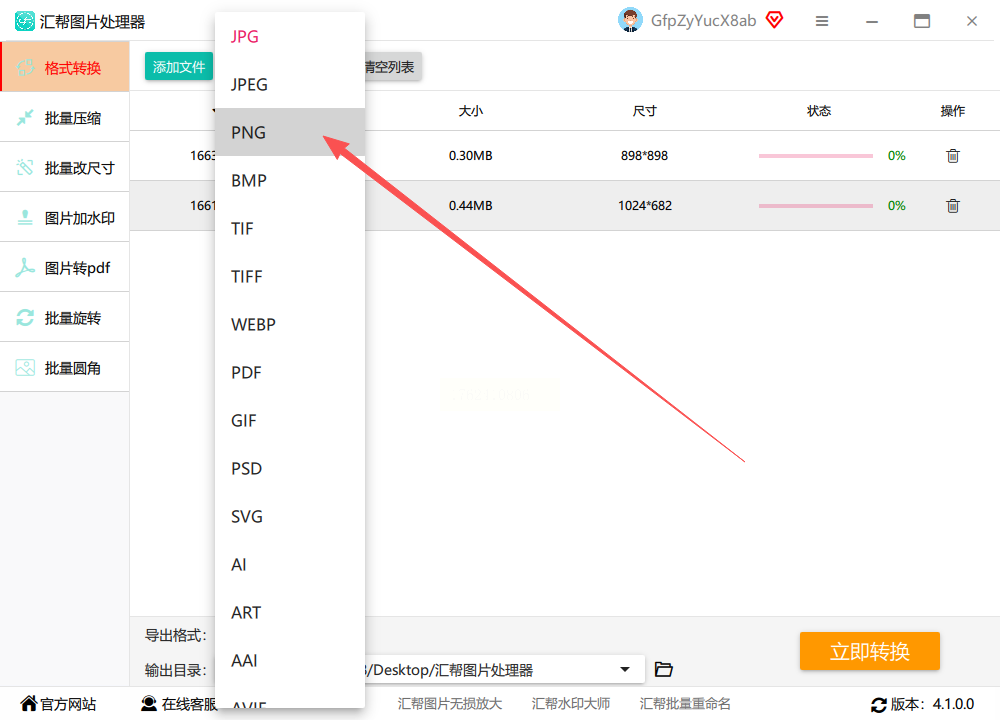This screenshot has width=1000, height=720.
Task: Switch to 批量旋转 batch rotate
Action: pyautogui.click(x=65, y=318)
